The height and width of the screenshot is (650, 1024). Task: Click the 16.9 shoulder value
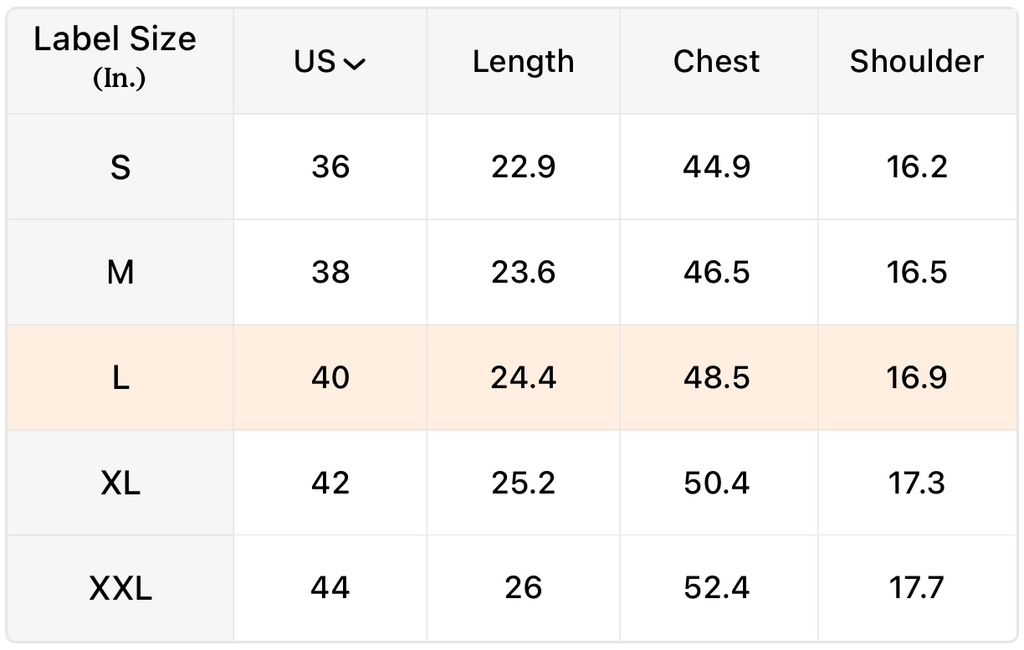click(x=916, y=378)
